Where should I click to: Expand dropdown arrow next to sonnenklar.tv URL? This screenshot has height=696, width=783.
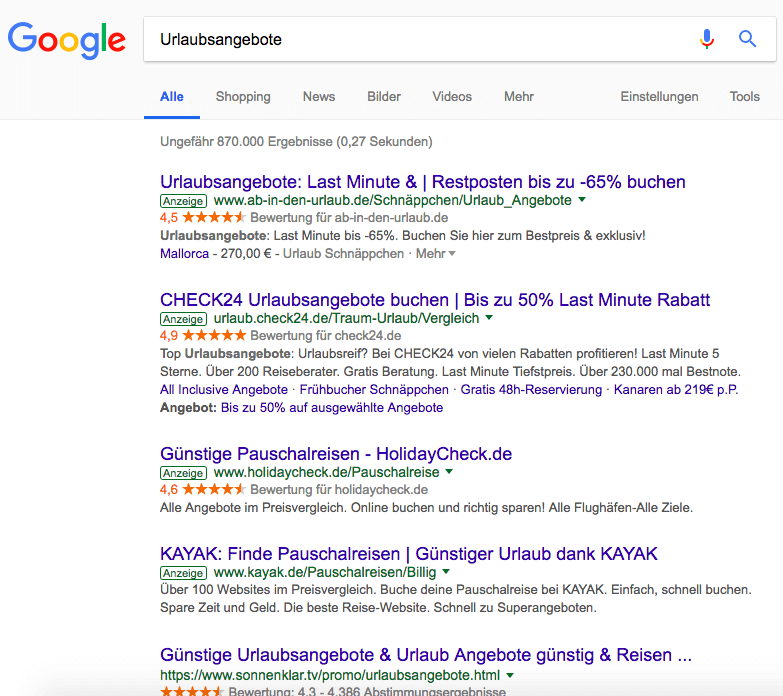[x=510, y=675]
